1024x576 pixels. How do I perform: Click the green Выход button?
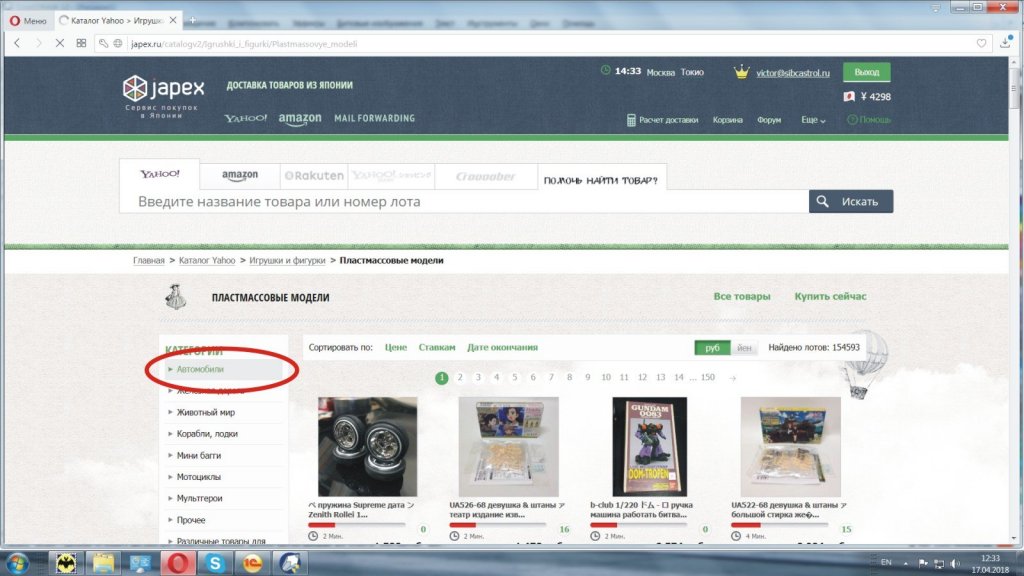[866, 72]
